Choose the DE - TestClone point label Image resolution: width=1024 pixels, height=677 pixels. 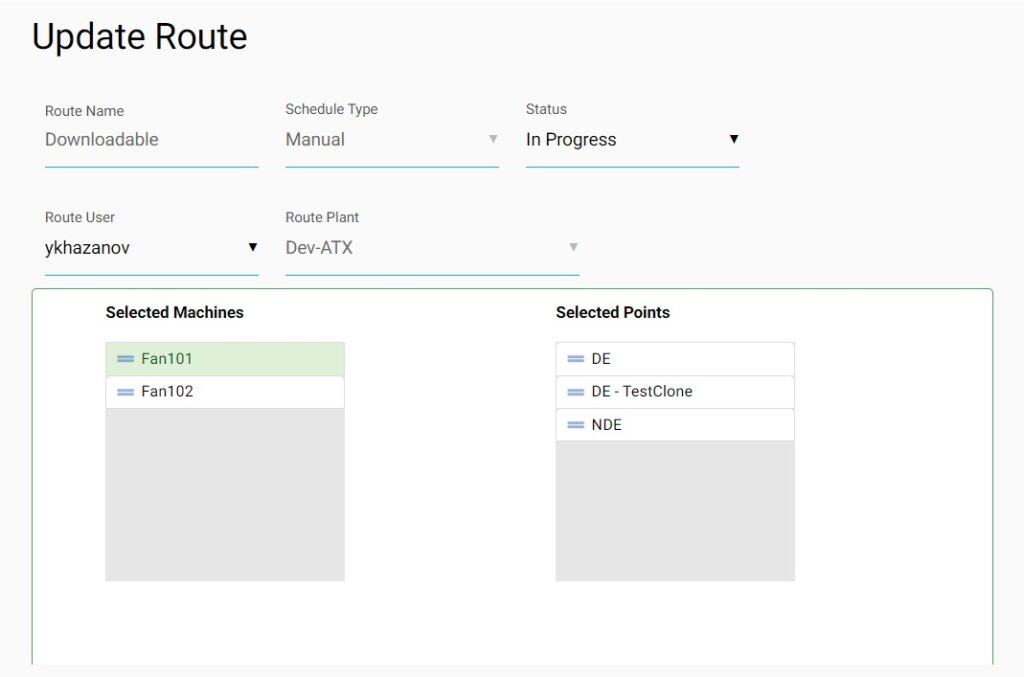point(641,392)
